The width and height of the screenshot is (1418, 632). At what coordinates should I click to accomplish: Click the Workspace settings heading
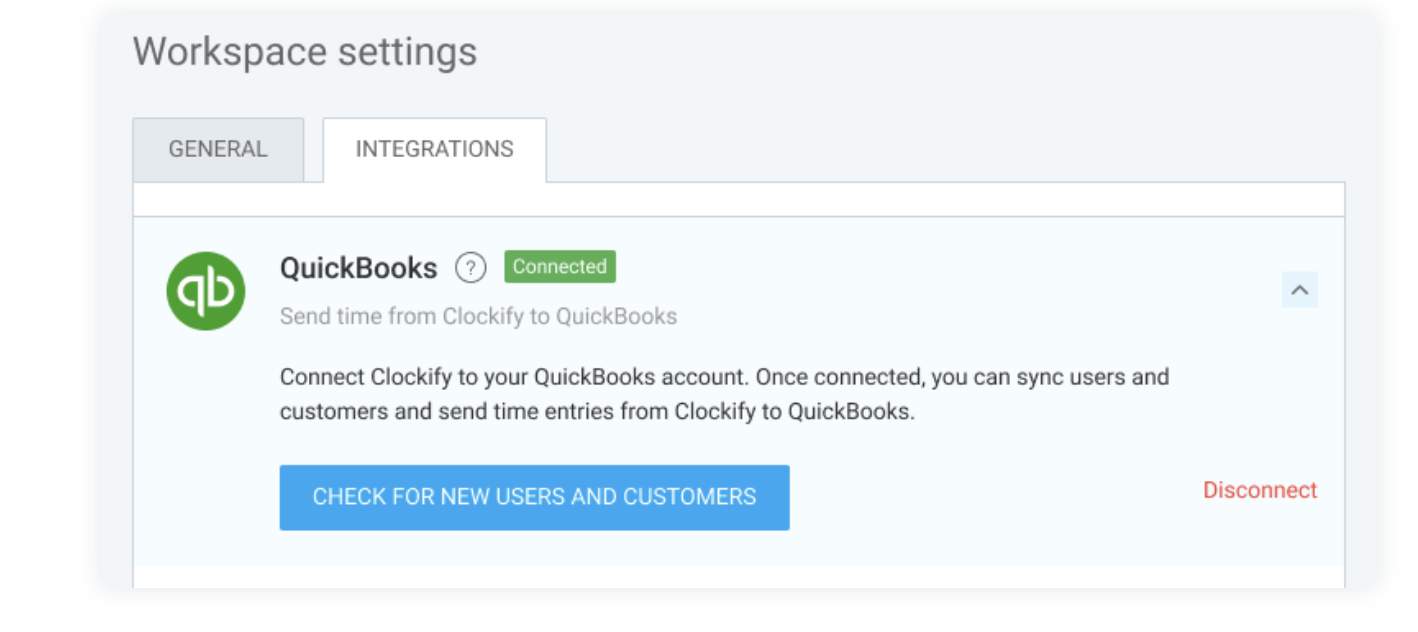[x=305, y=52]
